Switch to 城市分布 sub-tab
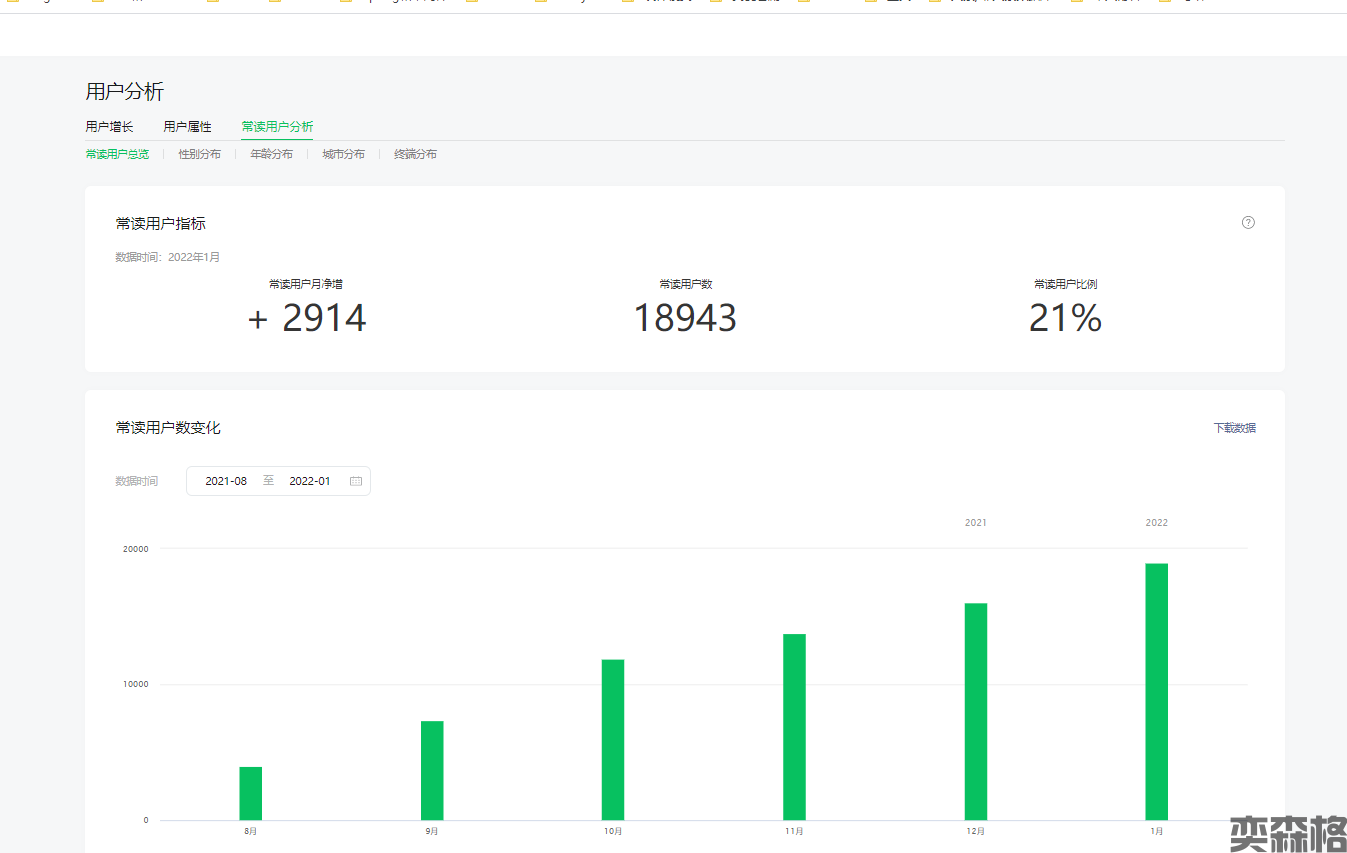1347x853 pixels. (343, 154)
